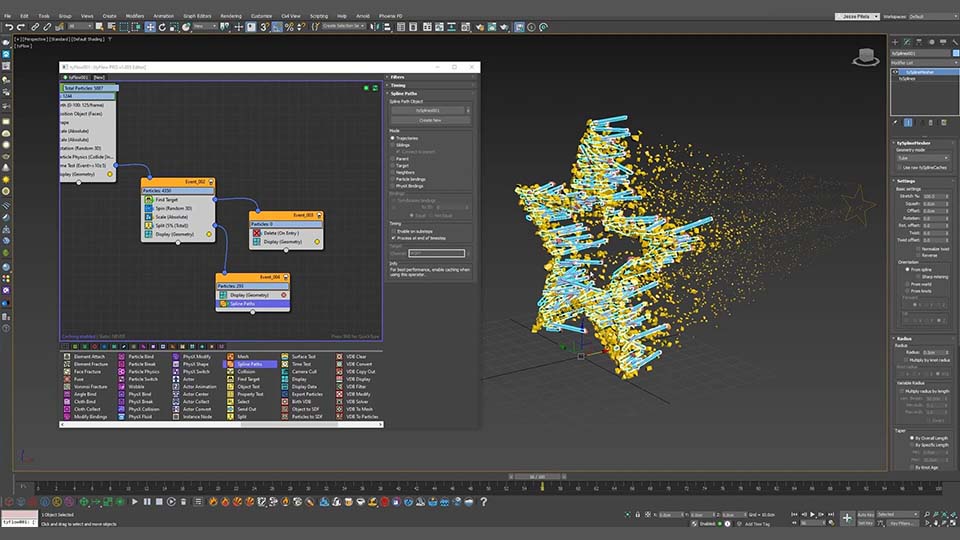
Task: Add the Actor Animation operator icon
Action: coord(176,386)
